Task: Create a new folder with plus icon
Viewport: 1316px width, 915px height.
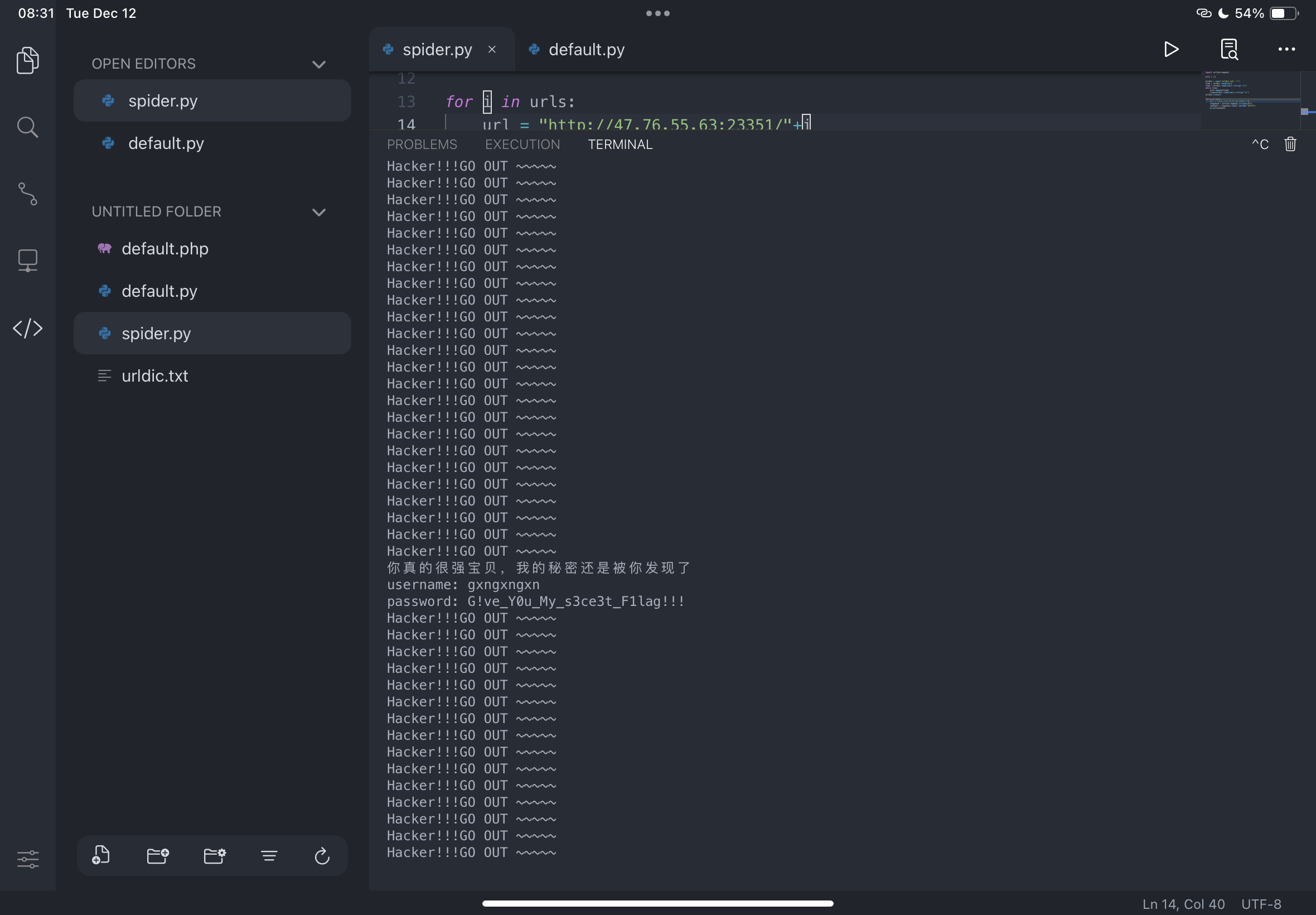Action: [158, 855]
